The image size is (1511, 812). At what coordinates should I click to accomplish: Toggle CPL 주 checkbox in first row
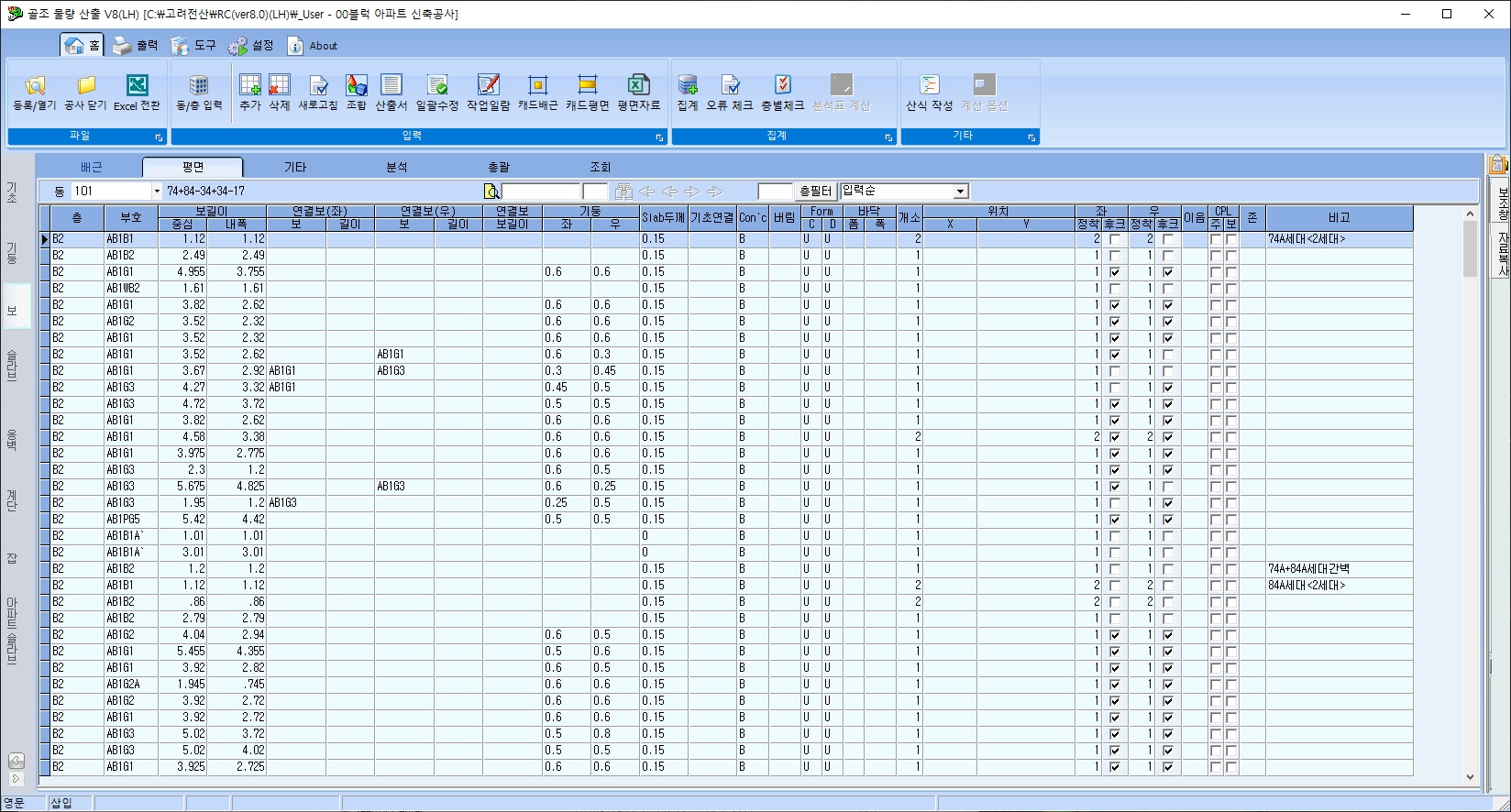[1216, 239]
